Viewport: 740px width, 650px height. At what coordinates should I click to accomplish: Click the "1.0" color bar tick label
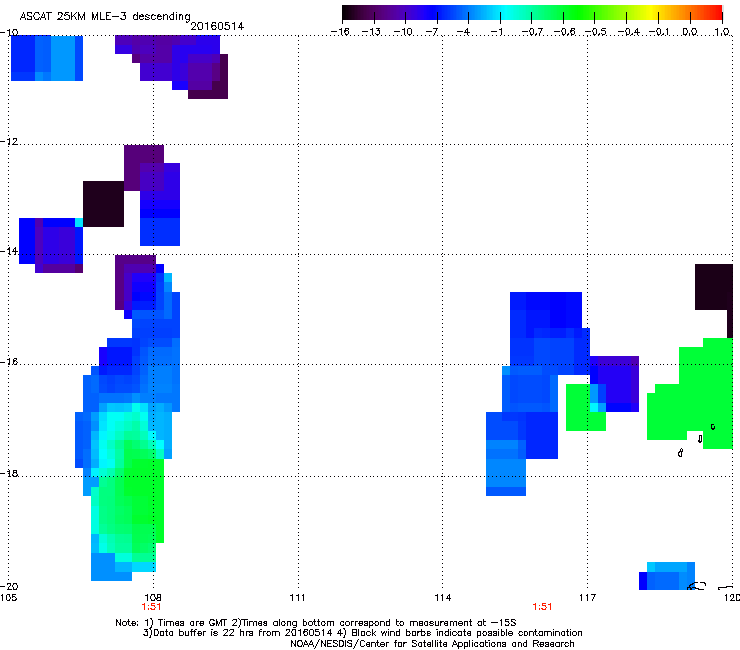[722, 32]
